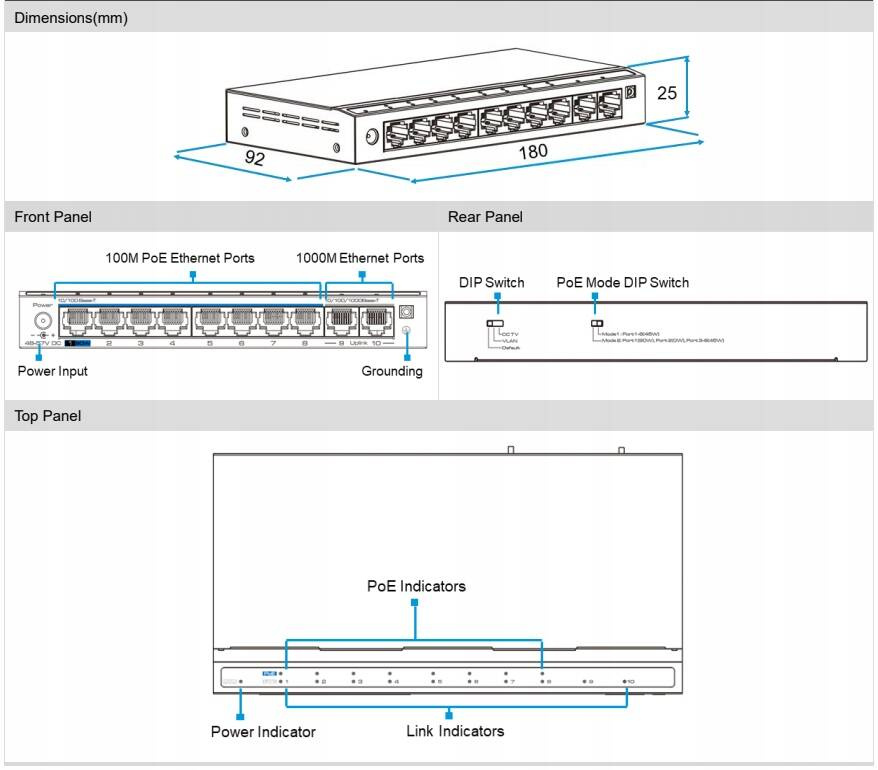Click the Top Panel section header
Screen dimensions: 878x770
(48, 416)
